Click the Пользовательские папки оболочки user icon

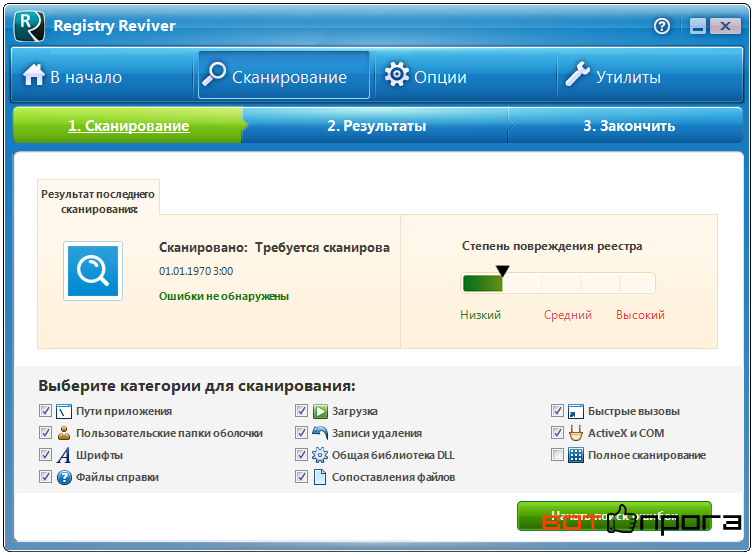click(64, 433)
